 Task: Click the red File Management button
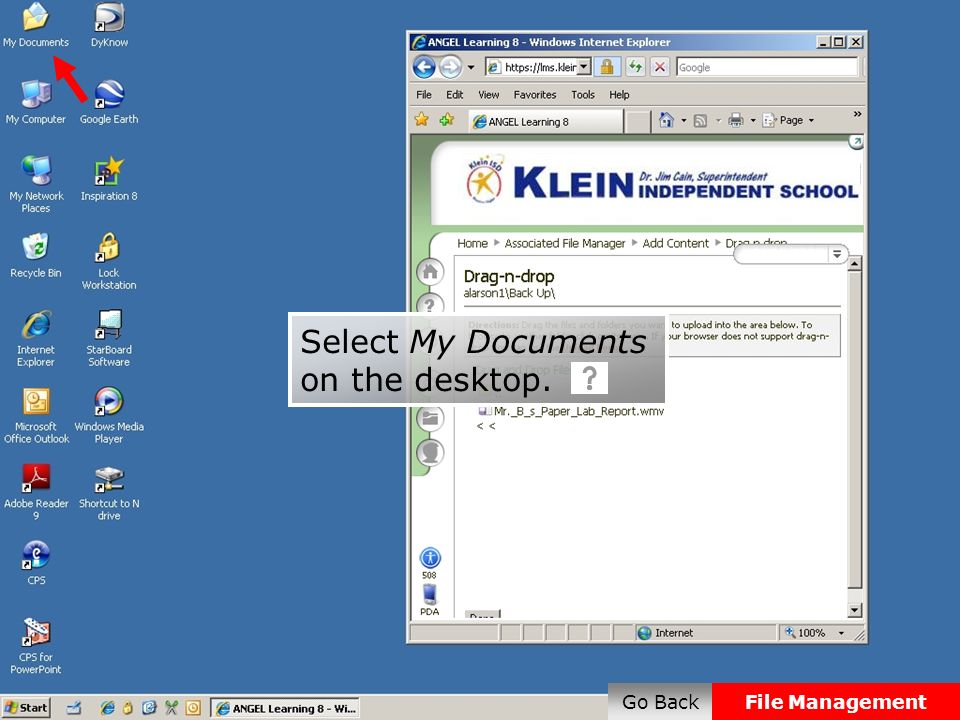pos(836,702)
